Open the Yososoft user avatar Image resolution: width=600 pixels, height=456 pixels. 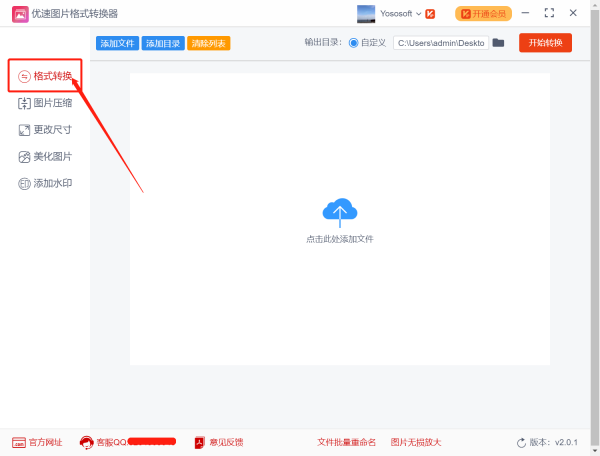(366, 14)
